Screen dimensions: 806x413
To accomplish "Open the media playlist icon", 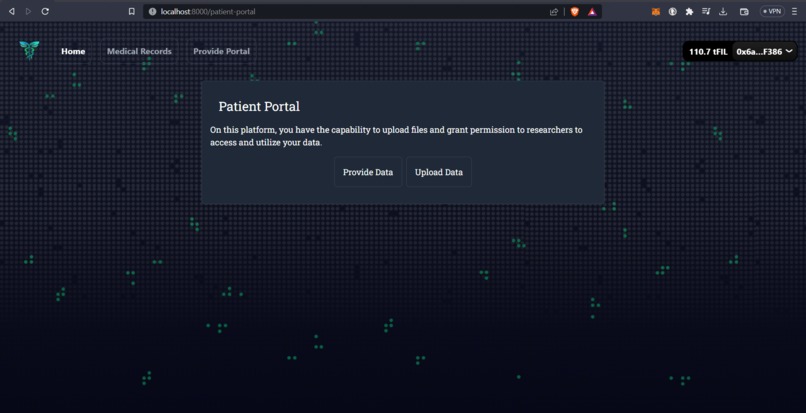I will 706,11.
